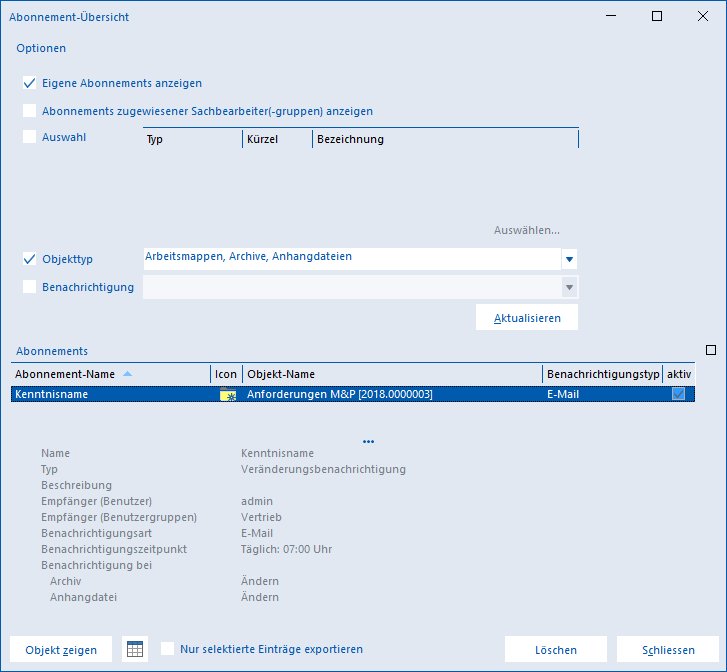Click the Ändern value beside Anhangdatei
This screenshot has width=727, height=672.
click(x=260, y=597)
